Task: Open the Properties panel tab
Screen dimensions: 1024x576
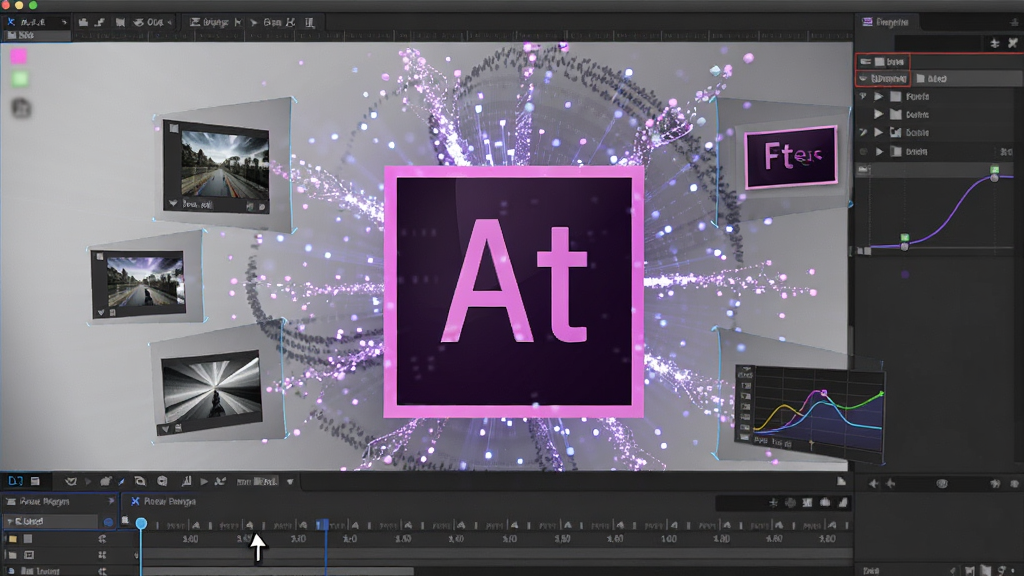Action: click(885, 22)
